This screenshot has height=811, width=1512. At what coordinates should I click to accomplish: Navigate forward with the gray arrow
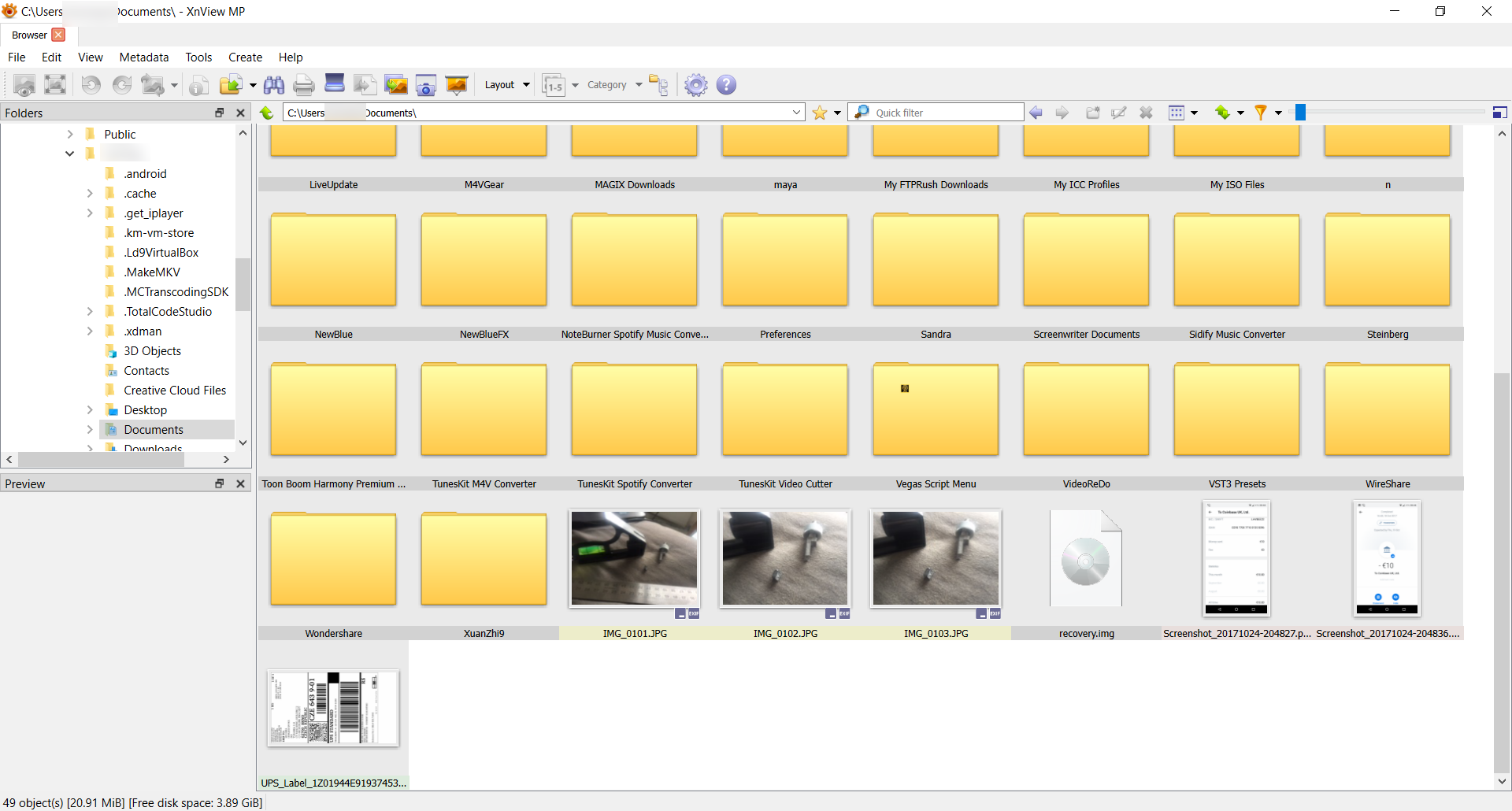pyautogui.click(x=1062, y=113)
